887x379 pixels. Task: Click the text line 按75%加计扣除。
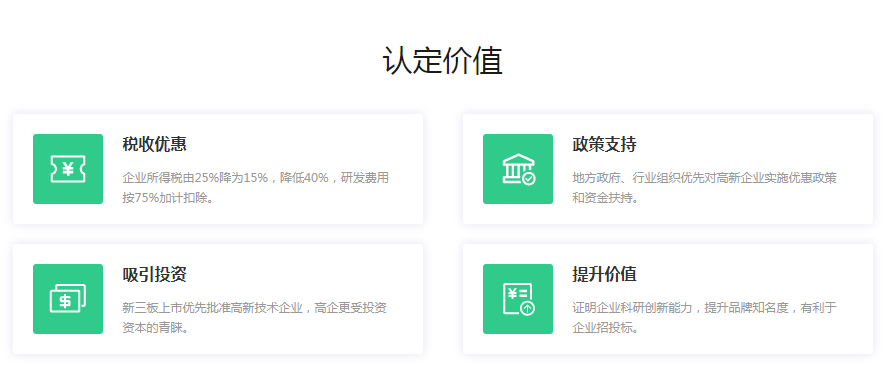(x=169, y=199)
